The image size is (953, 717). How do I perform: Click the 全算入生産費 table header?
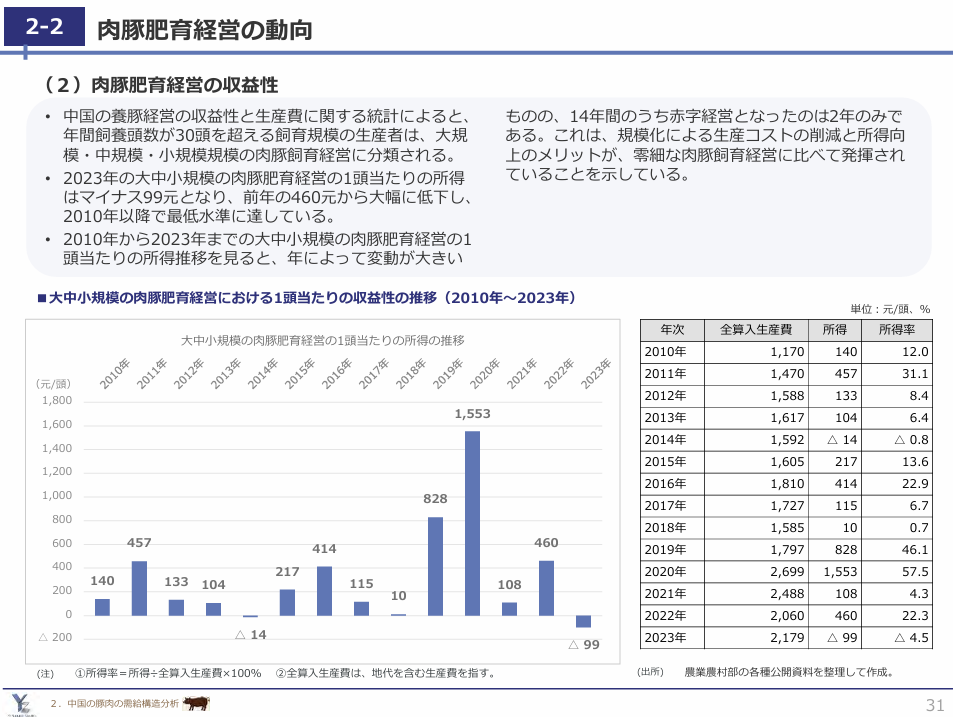click(x=756, y=329)
